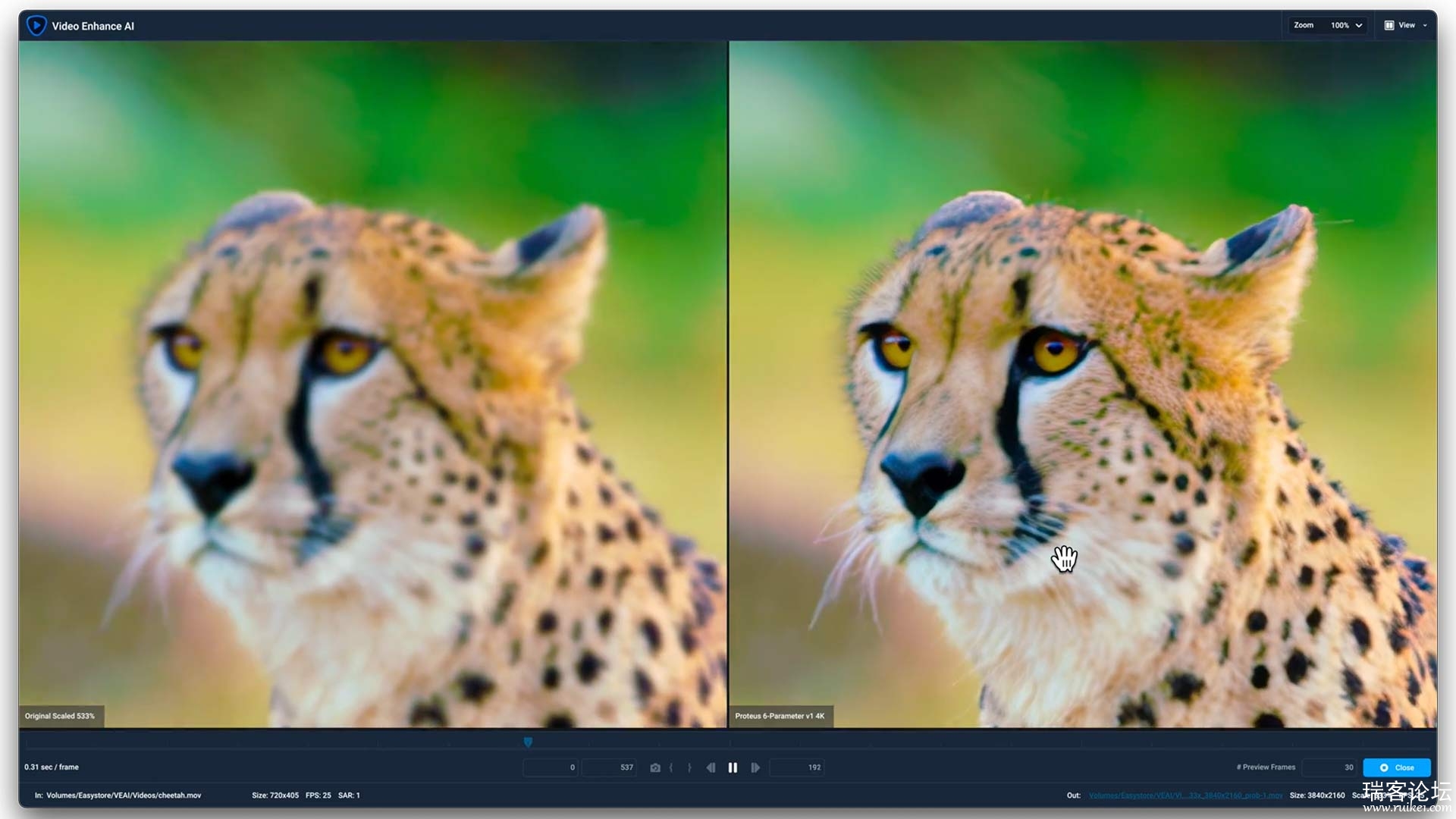Open the View layout dropdown
Viewport: 1456px width, 819px height.
click(x=1406, y=25)
